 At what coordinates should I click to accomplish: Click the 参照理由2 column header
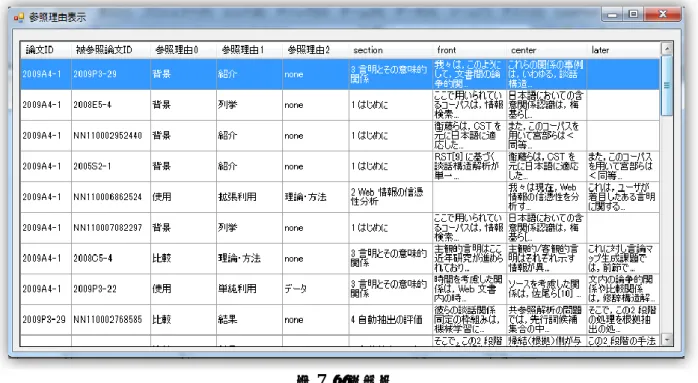tap(315, 50)
